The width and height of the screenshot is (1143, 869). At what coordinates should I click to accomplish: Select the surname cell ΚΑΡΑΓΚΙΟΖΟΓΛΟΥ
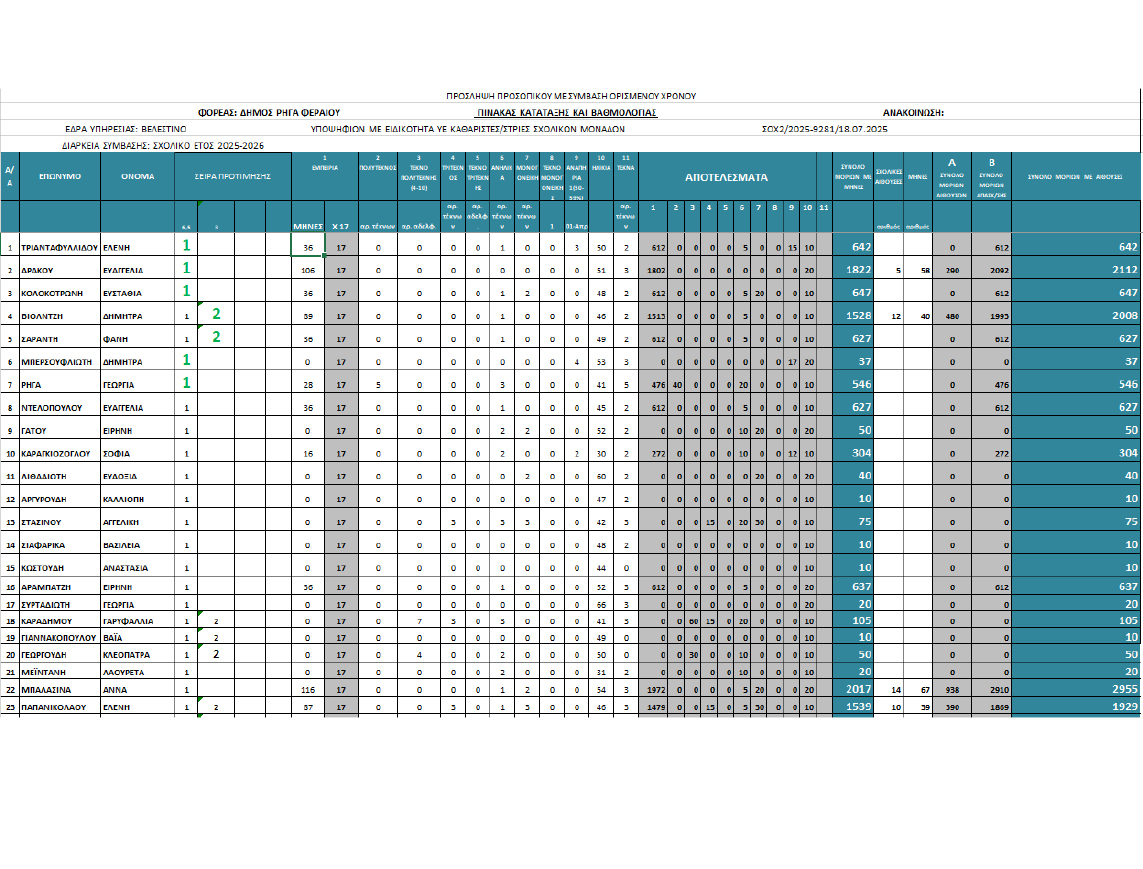pyautogui.click(x=60, y=453)
